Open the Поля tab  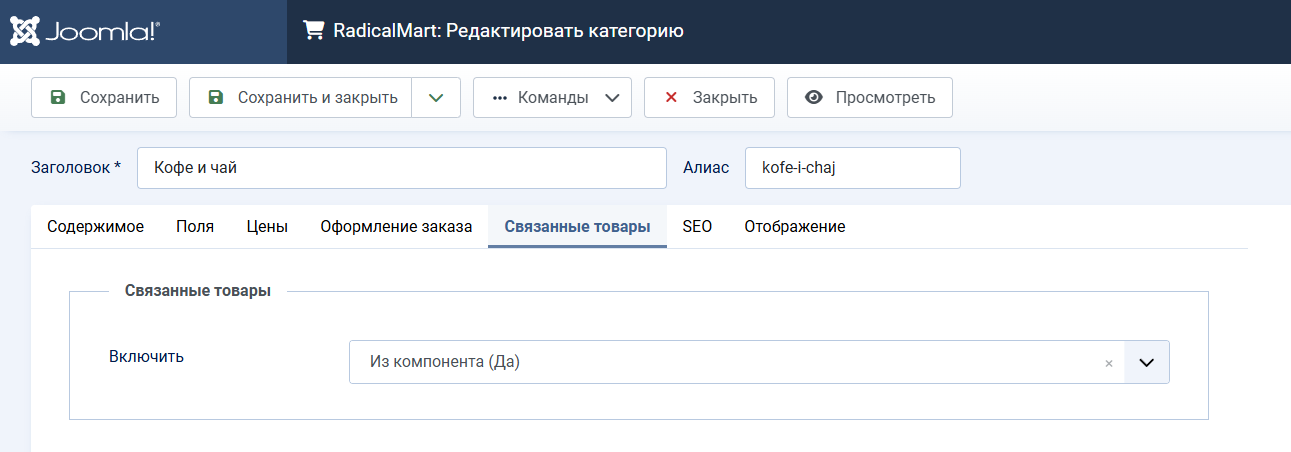tap(195, 227)
